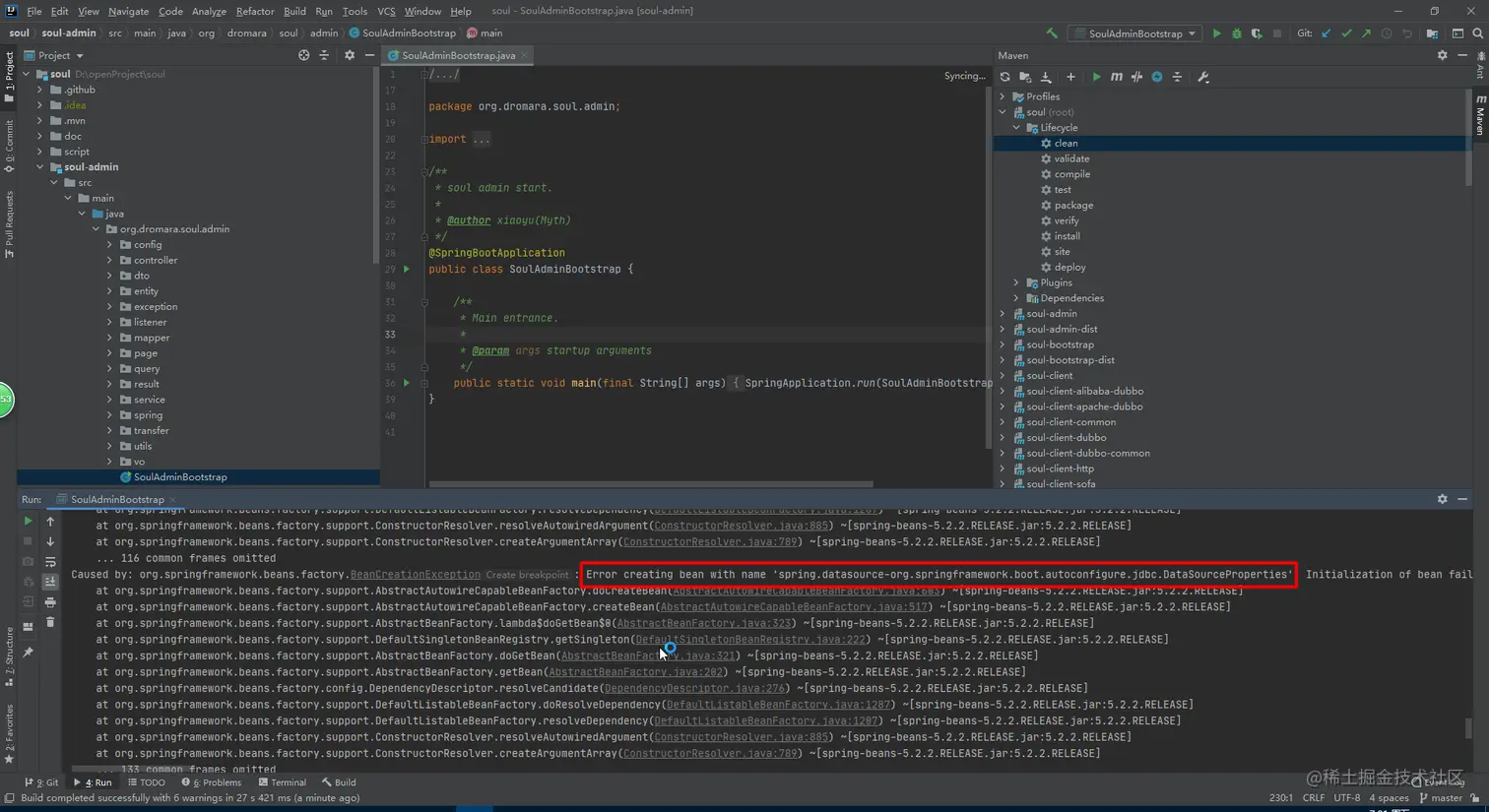Open the TODO tool window tab
The width and height of the screenshot is (1489, 812).
pos(146,782)
